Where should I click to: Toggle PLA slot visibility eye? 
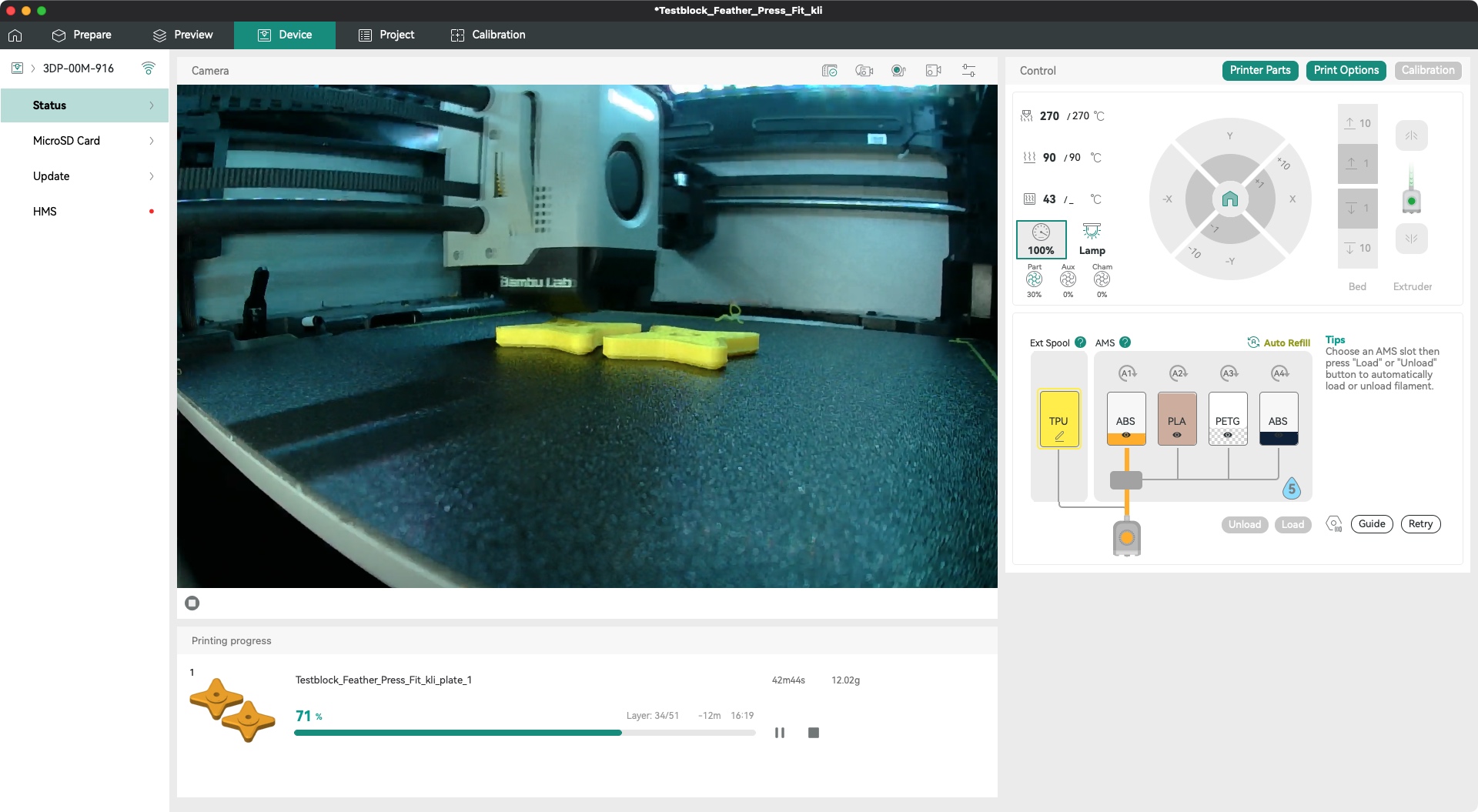coord(1177,436)
